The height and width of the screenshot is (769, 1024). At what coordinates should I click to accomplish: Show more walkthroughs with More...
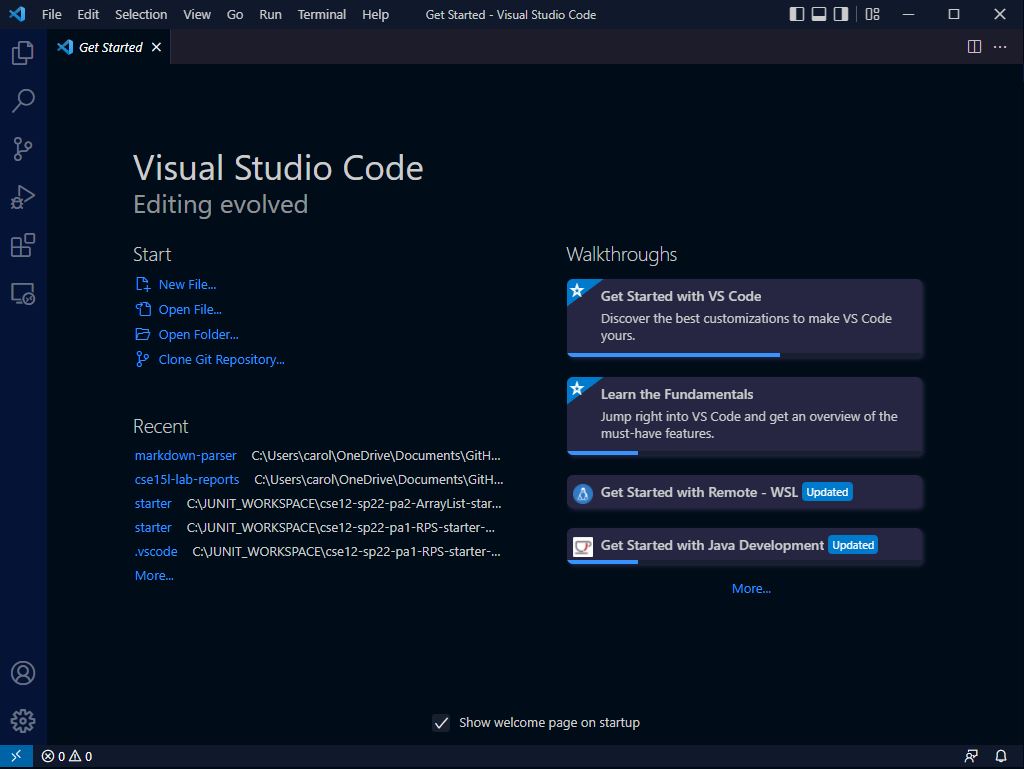coord(751,588)
